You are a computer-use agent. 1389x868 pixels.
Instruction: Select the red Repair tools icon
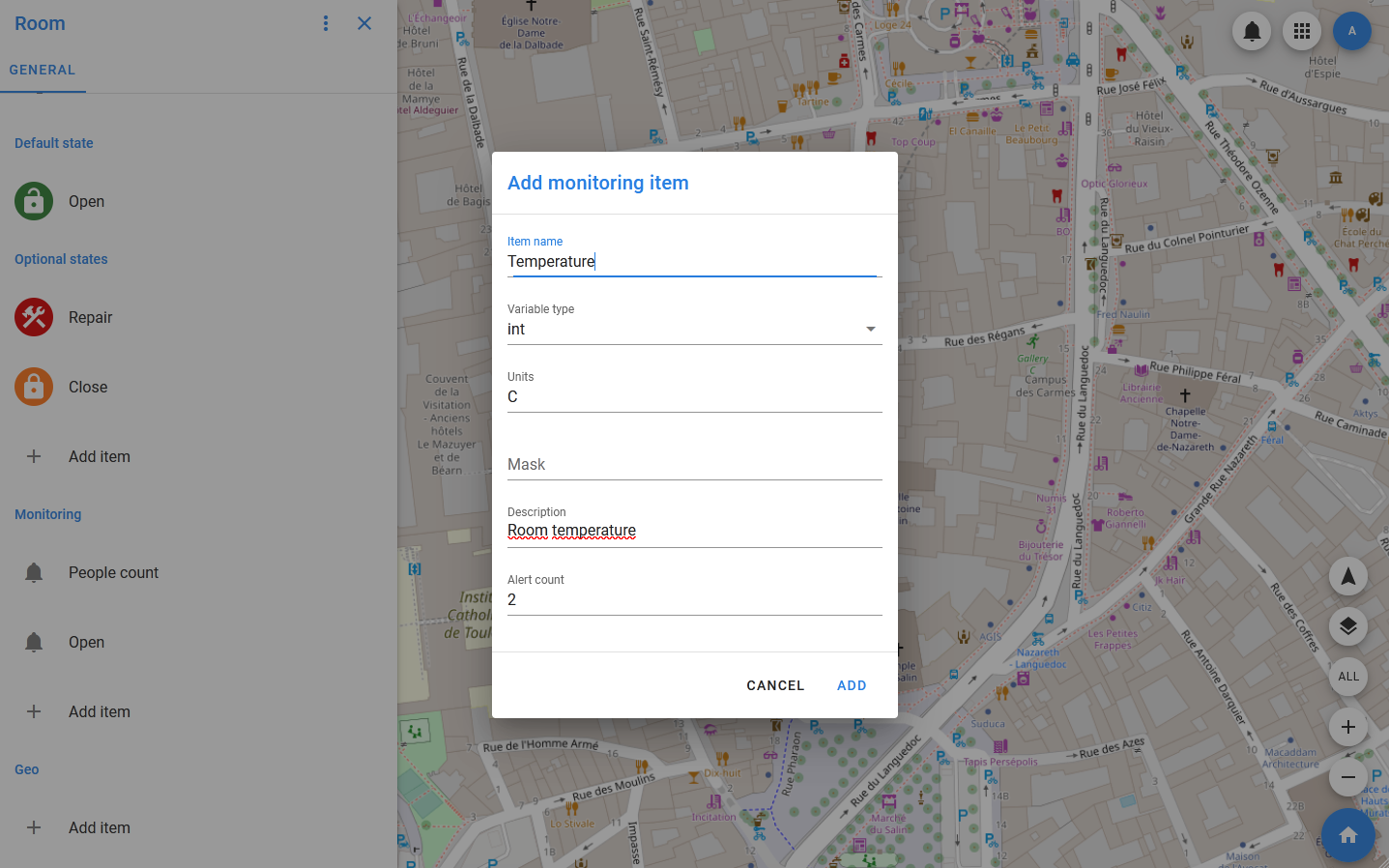(34, 317)
